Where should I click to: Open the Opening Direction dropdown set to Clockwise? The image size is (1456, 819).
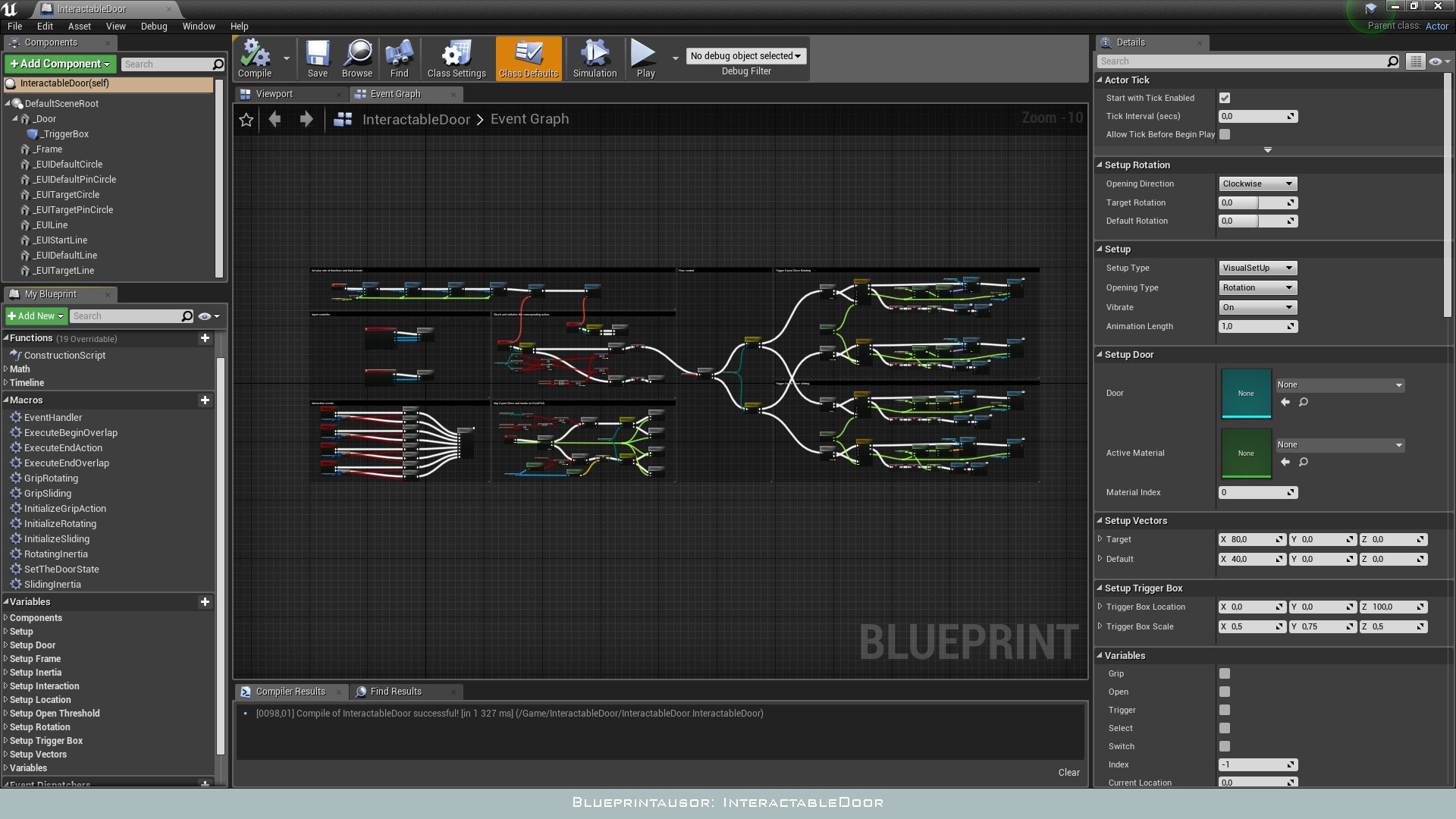[1257, 184]
